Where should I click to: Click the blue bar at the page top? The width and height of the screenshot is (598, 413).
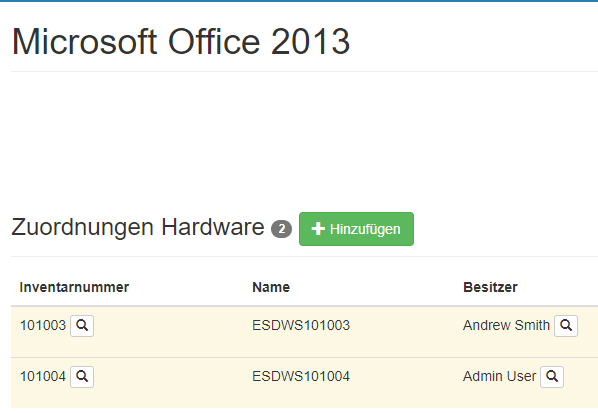click(299, 1)
